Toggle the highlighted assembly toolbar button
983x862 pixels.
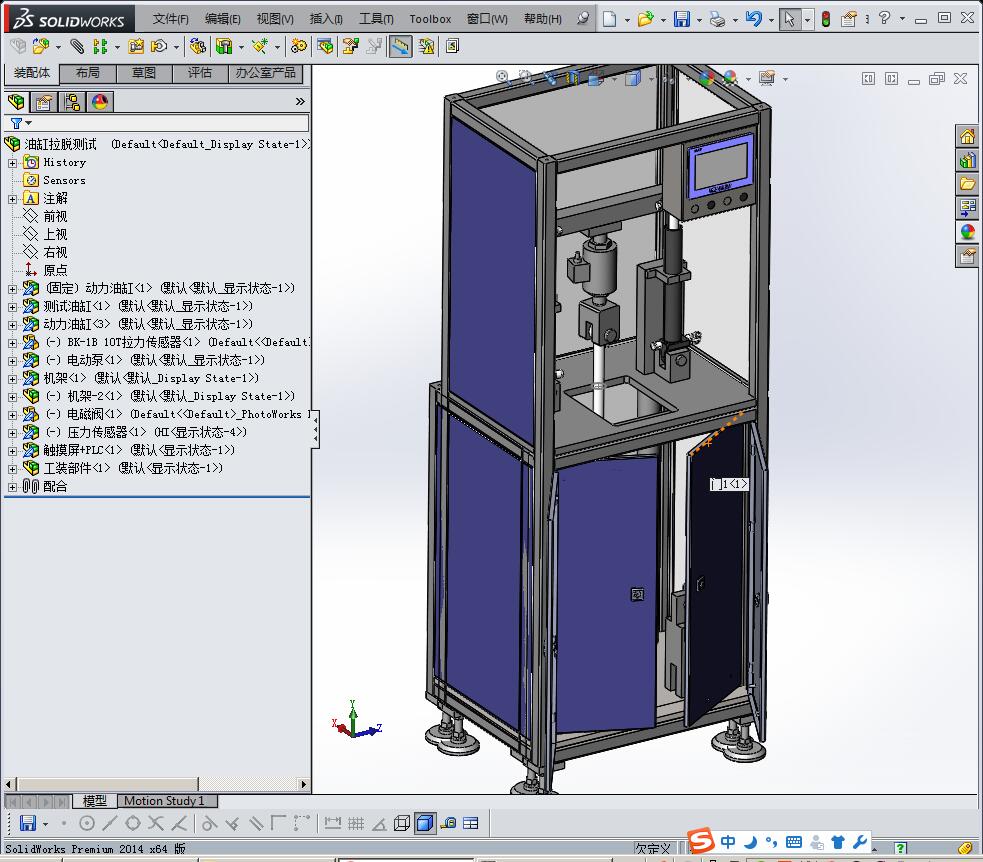coord(400,46)
